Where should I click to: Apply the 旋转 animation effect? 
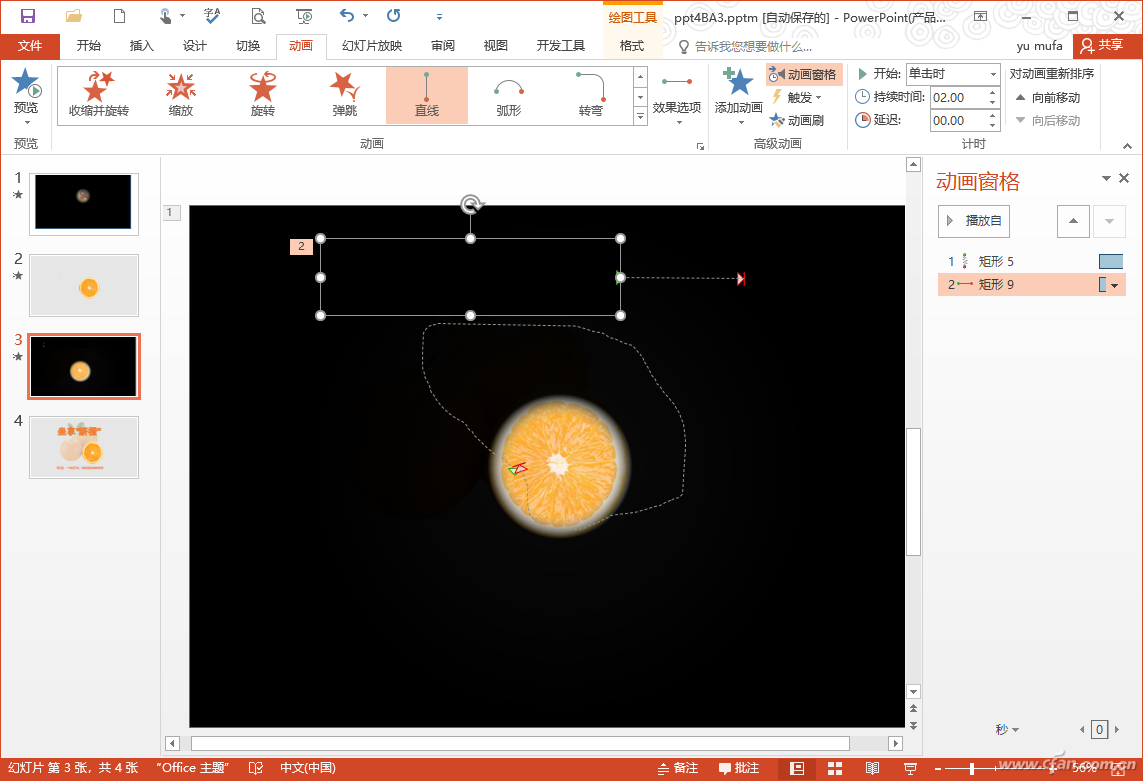pos(262,95)
